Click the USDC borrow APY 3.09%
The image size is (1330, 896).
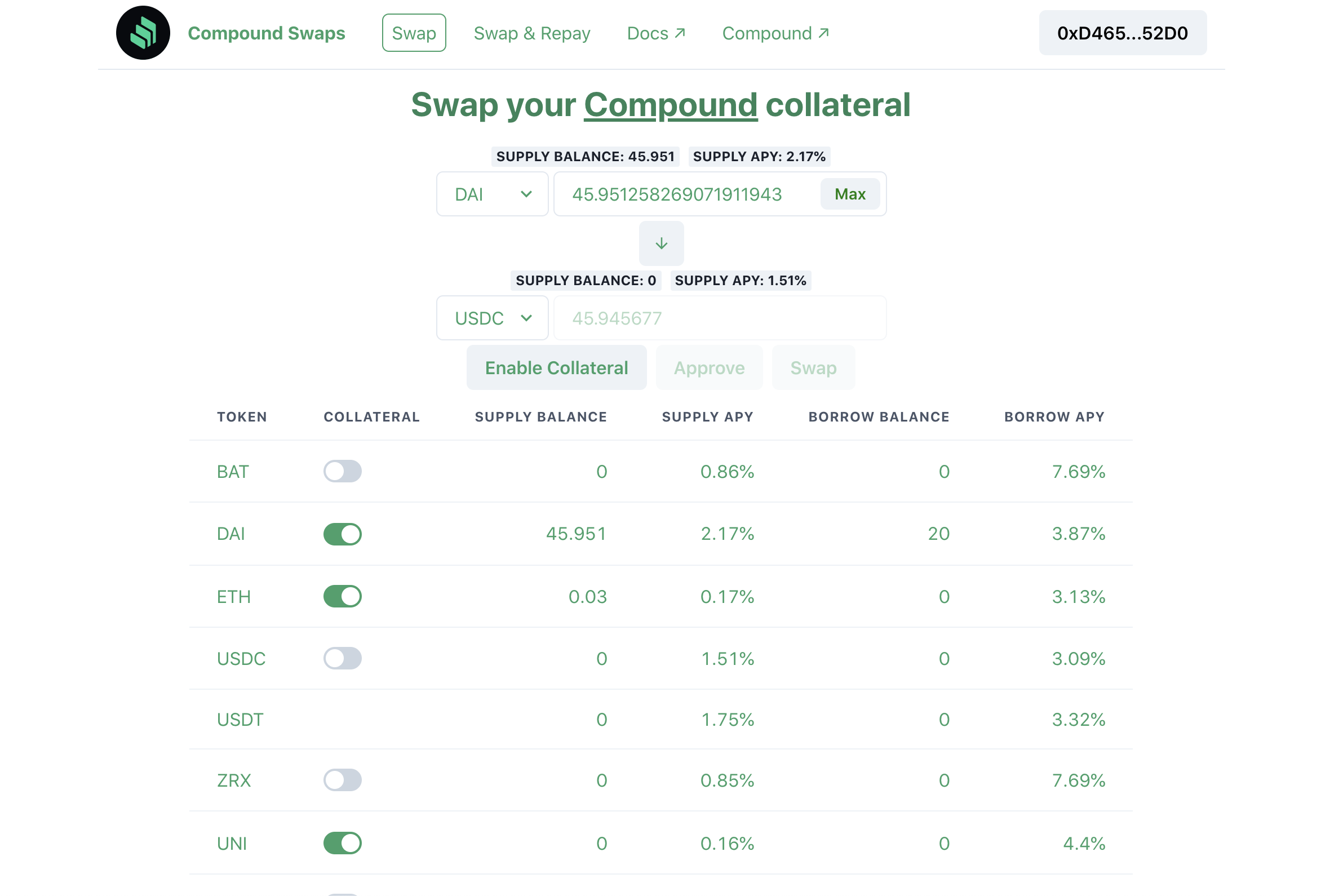[1078, 659]
